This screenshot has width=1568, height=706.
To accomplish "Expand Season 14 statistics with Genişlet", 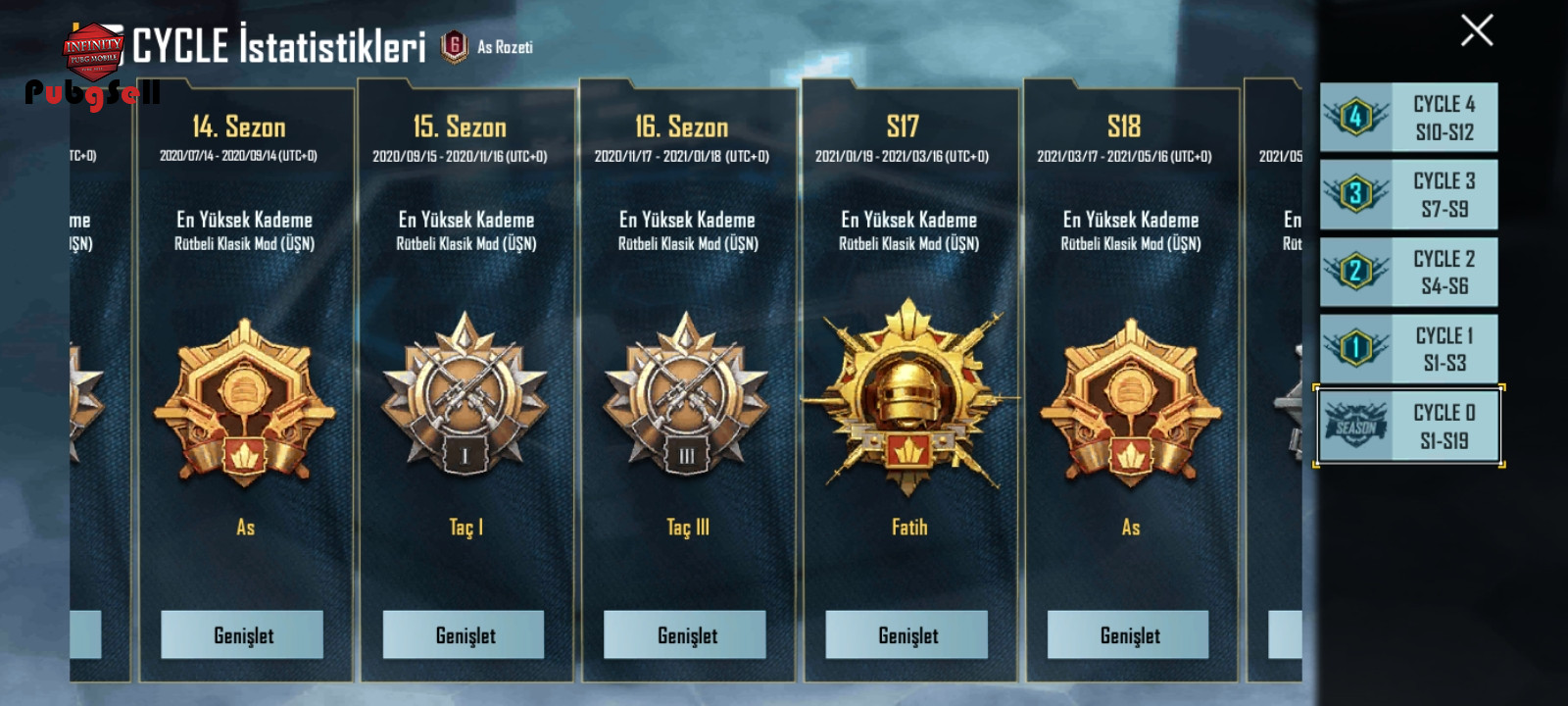I will tap(242, 634).
